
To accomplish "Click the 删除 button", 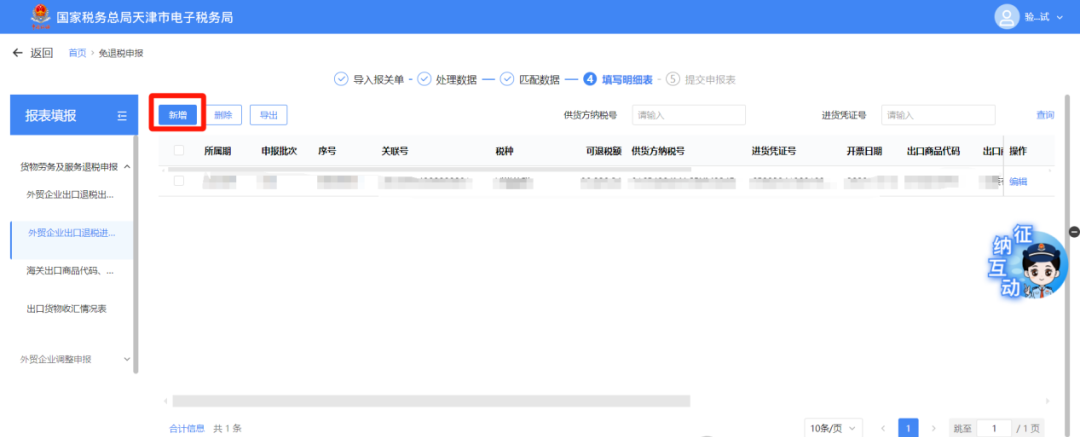I will (223, 115).
